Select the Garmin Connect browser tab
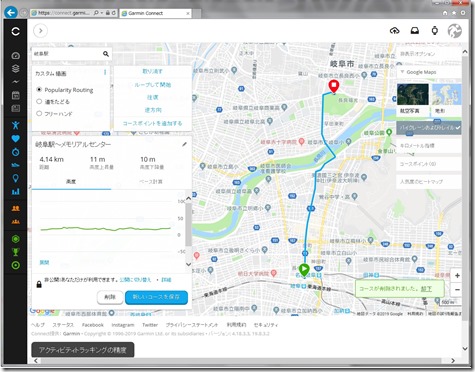Image resolution: width=475 pixels, height=372 pixels. (155, 13)
